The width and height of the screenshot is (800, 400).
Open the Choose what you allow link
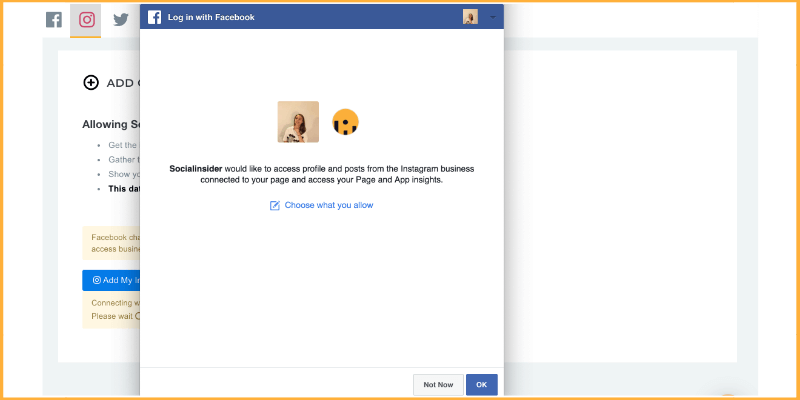coord(329,205)
